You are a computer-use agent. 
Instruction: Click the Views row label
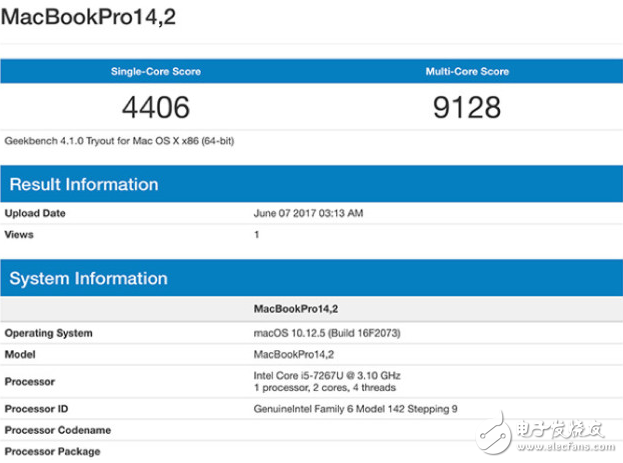pos(19,234)
